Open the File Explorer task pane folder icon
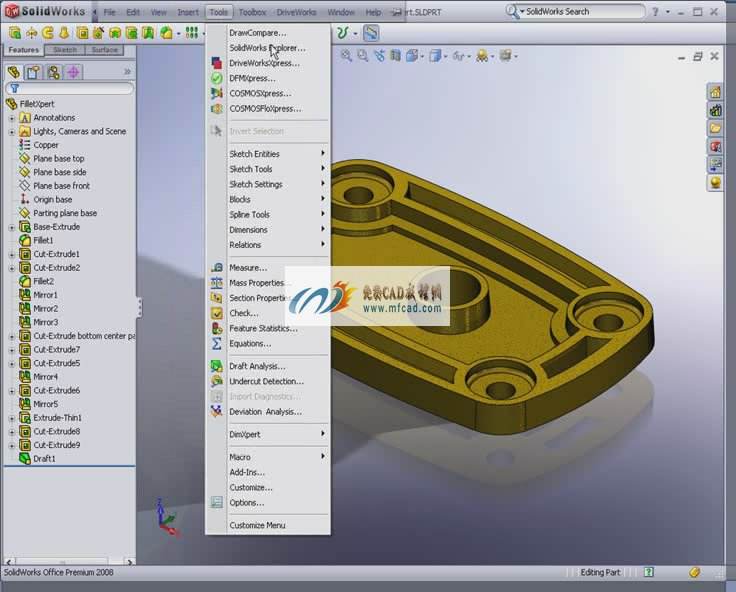Screen dimensions: 736x592 coord(715,128)
